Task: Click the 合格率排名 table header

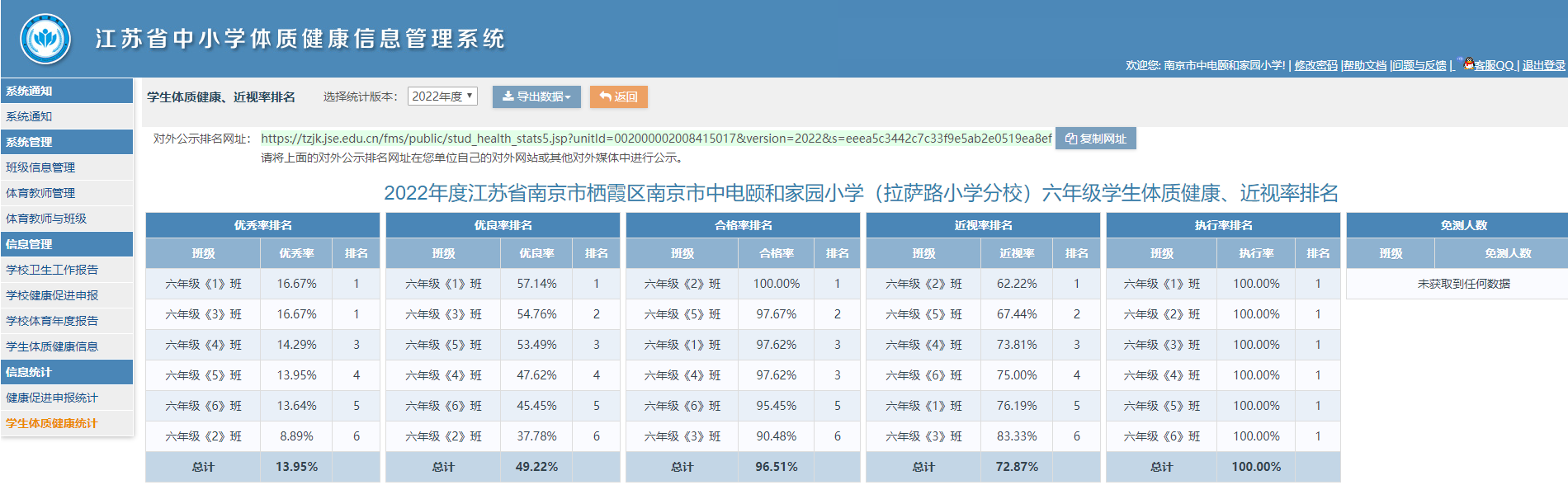Action: [x=743, y=225]
